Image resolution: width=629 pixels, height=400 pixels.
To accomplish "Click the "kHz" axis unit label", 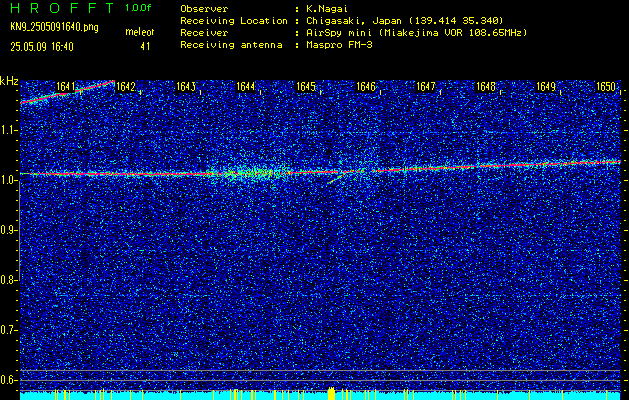I will pos(9,81).
